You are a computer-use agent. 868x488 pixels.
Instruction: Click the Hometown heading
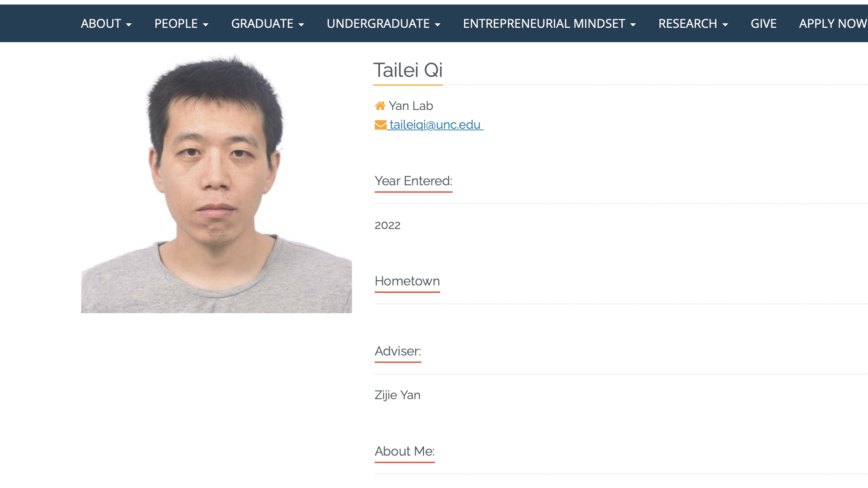pos(407,281)
